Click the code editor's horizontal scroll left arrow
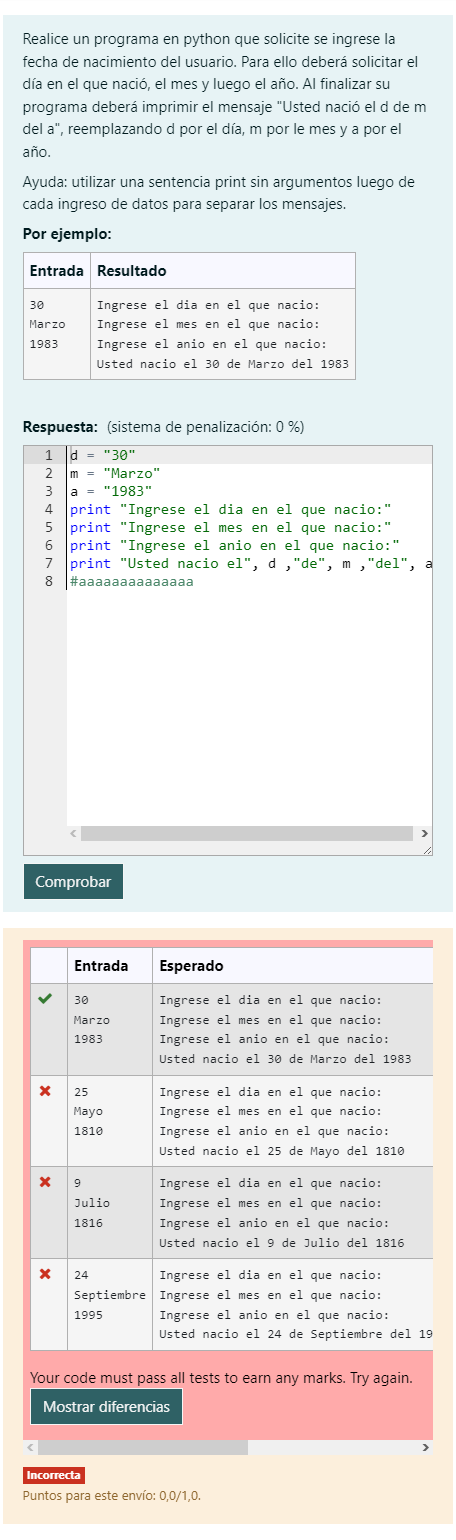456x1540 pixels. [x=72, y=833]
